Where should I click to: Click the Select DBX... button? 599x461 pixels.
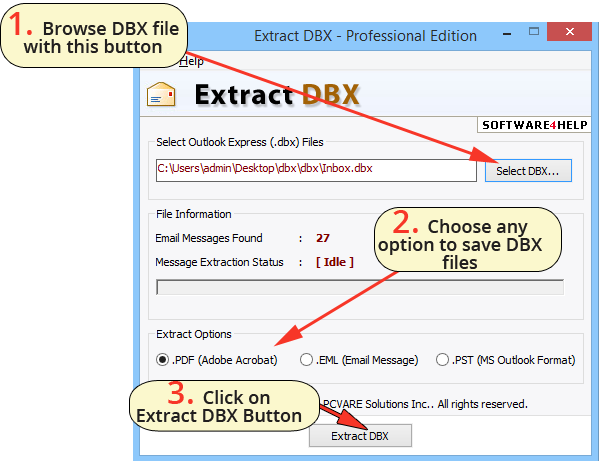528,171
